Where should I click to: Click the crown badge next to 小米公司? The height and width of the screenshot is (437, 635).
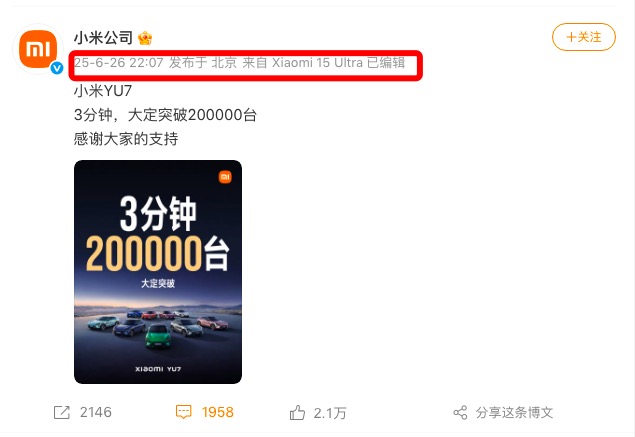pyautogui.click(x=145, y=38)
